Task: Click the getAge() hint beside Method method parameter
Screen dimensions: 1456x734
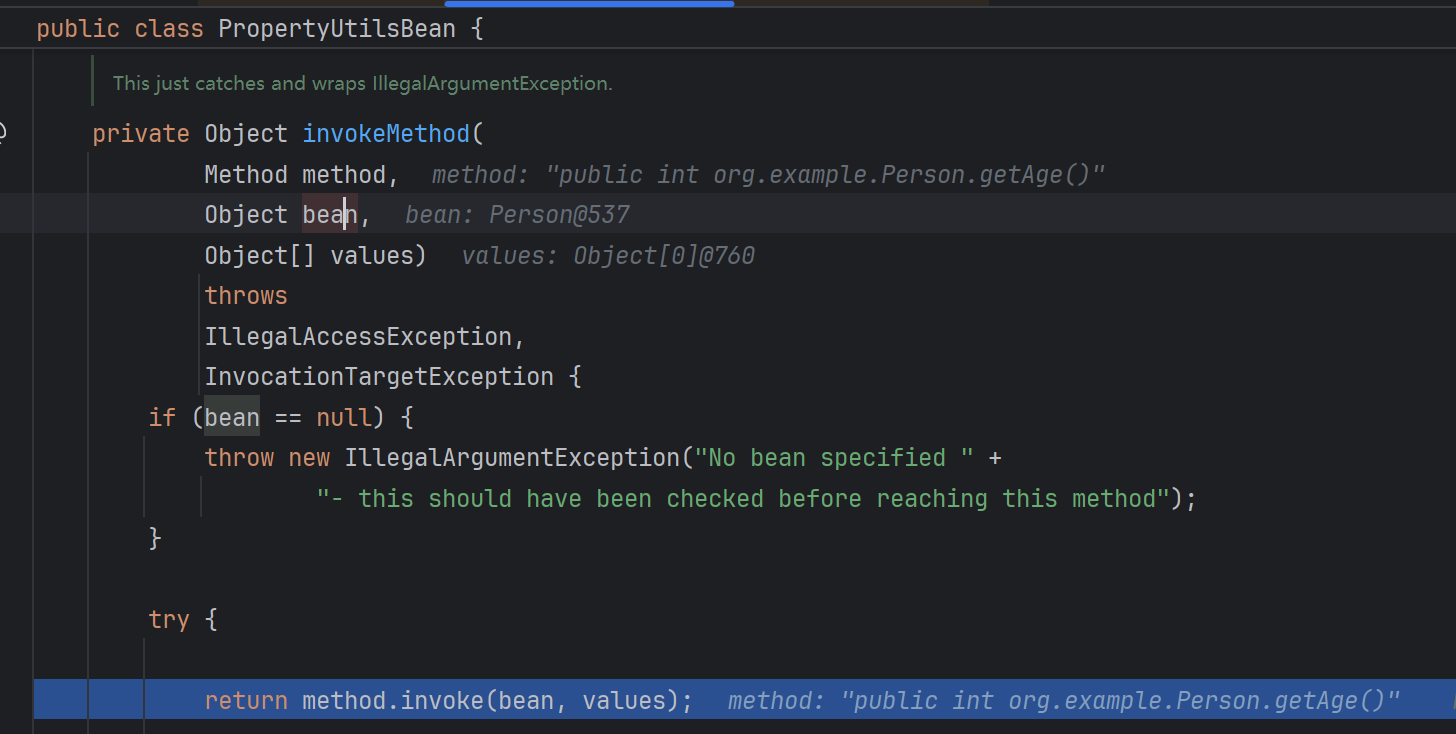Action: (767, 175)
